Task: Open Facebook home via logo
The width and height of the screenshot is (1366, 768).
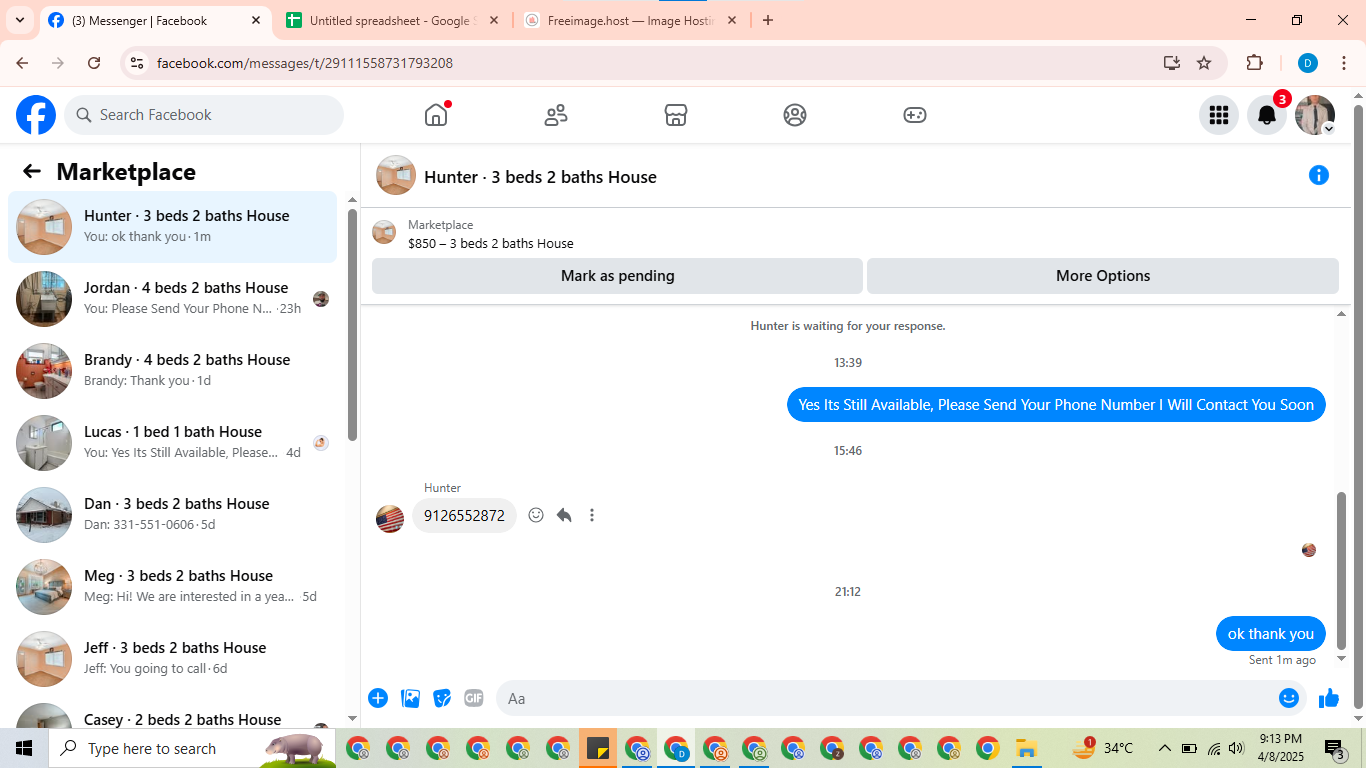Action: click(x=36, y=115)
